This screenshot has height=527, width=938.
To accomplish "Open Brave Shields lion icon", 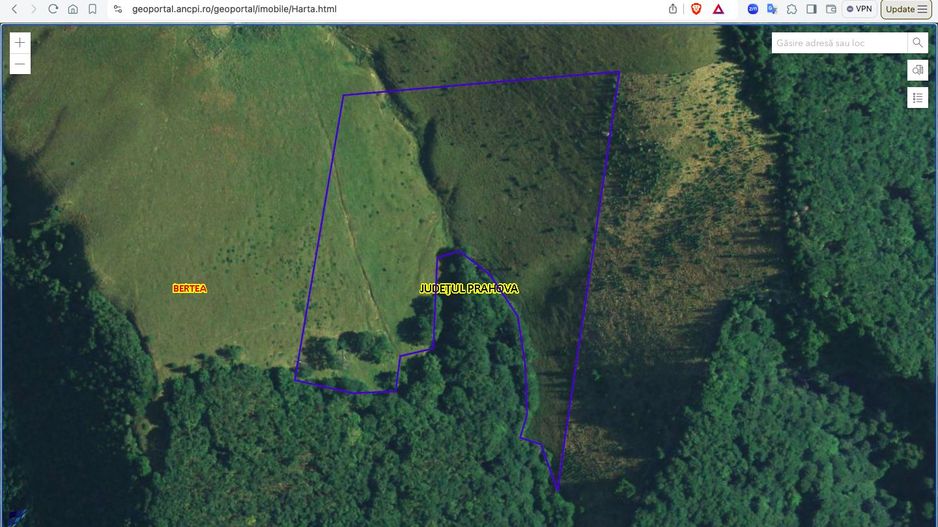I will 696,9.
